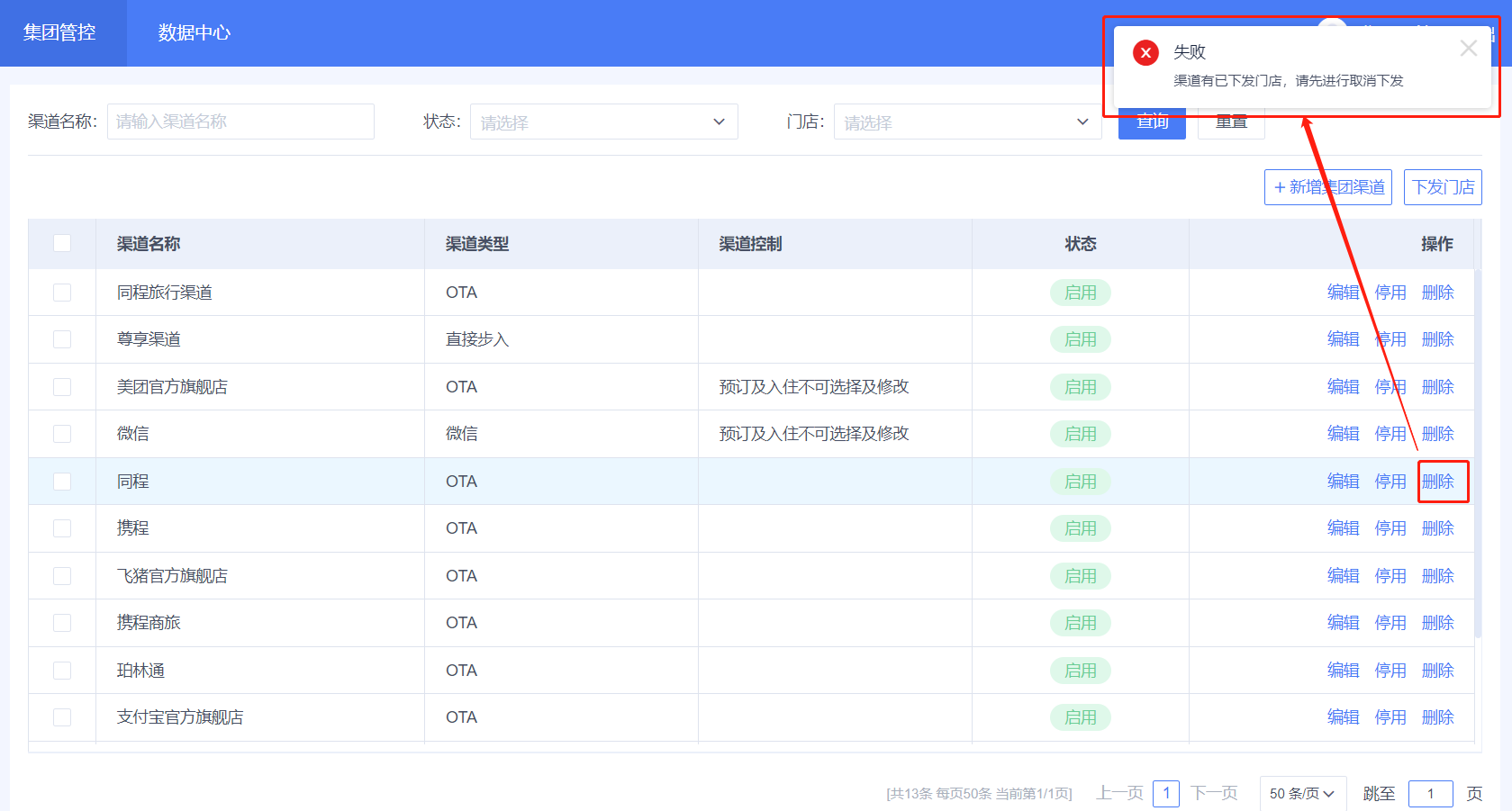Delete the 携程 channel

click(1438, 528)
